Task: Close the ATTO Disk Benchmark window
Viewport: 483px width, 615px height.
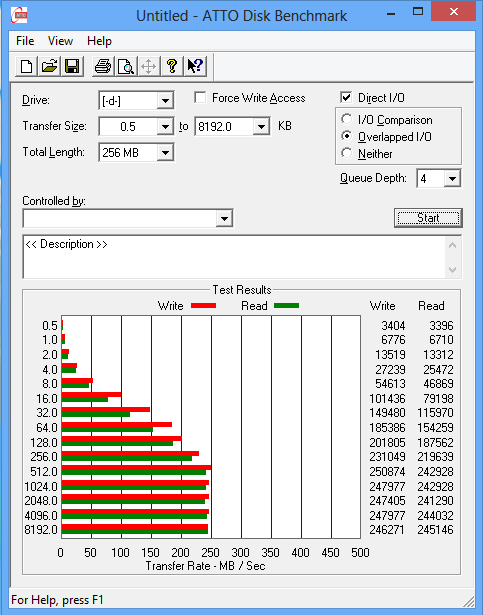Action: point(454,12)
